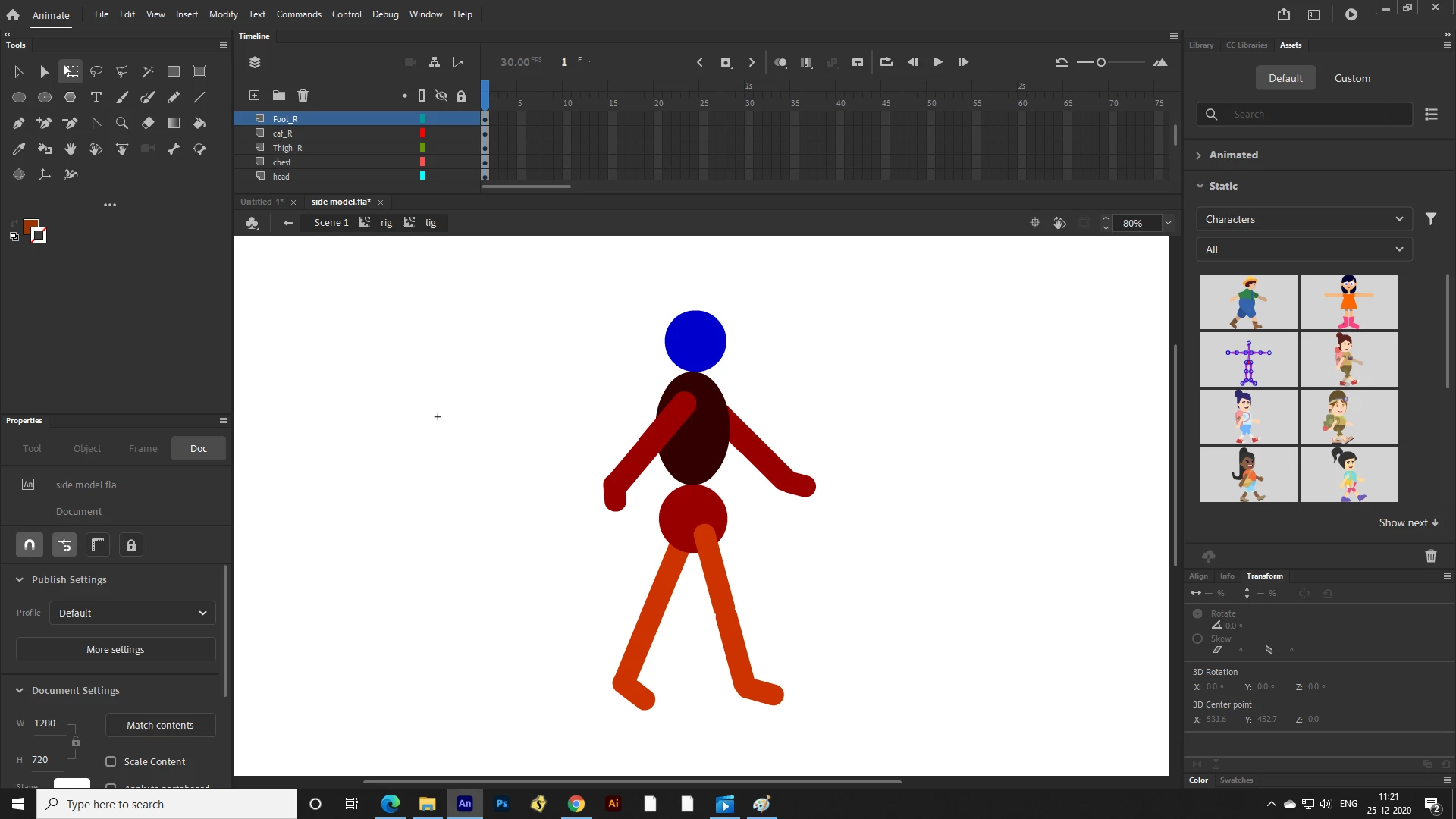The image size is (1456, 819).
Task: Open the Modify menu
Action: click(x=223, y=14)
